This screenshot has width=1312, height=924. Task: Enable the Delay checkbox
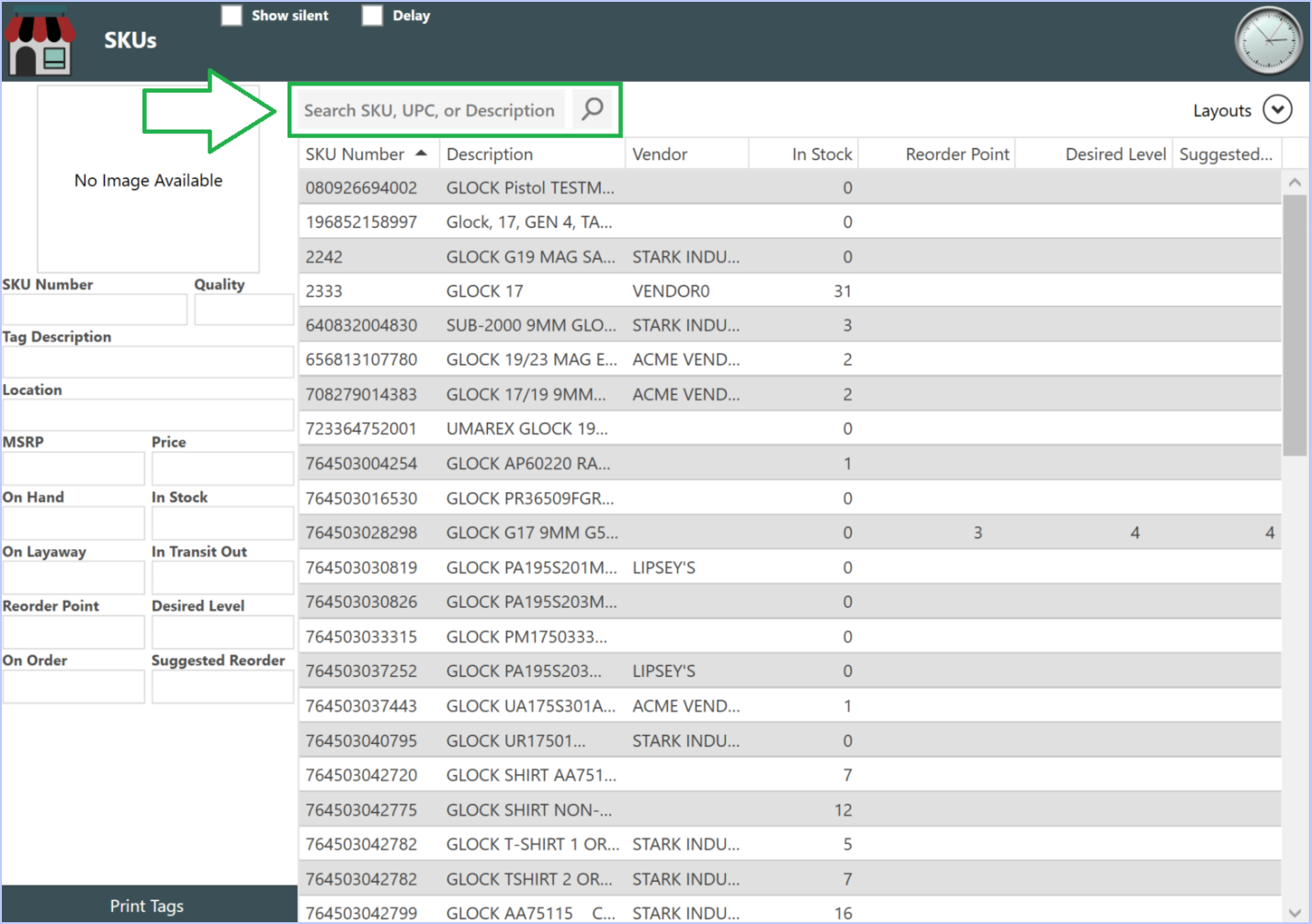coord(372,16)
